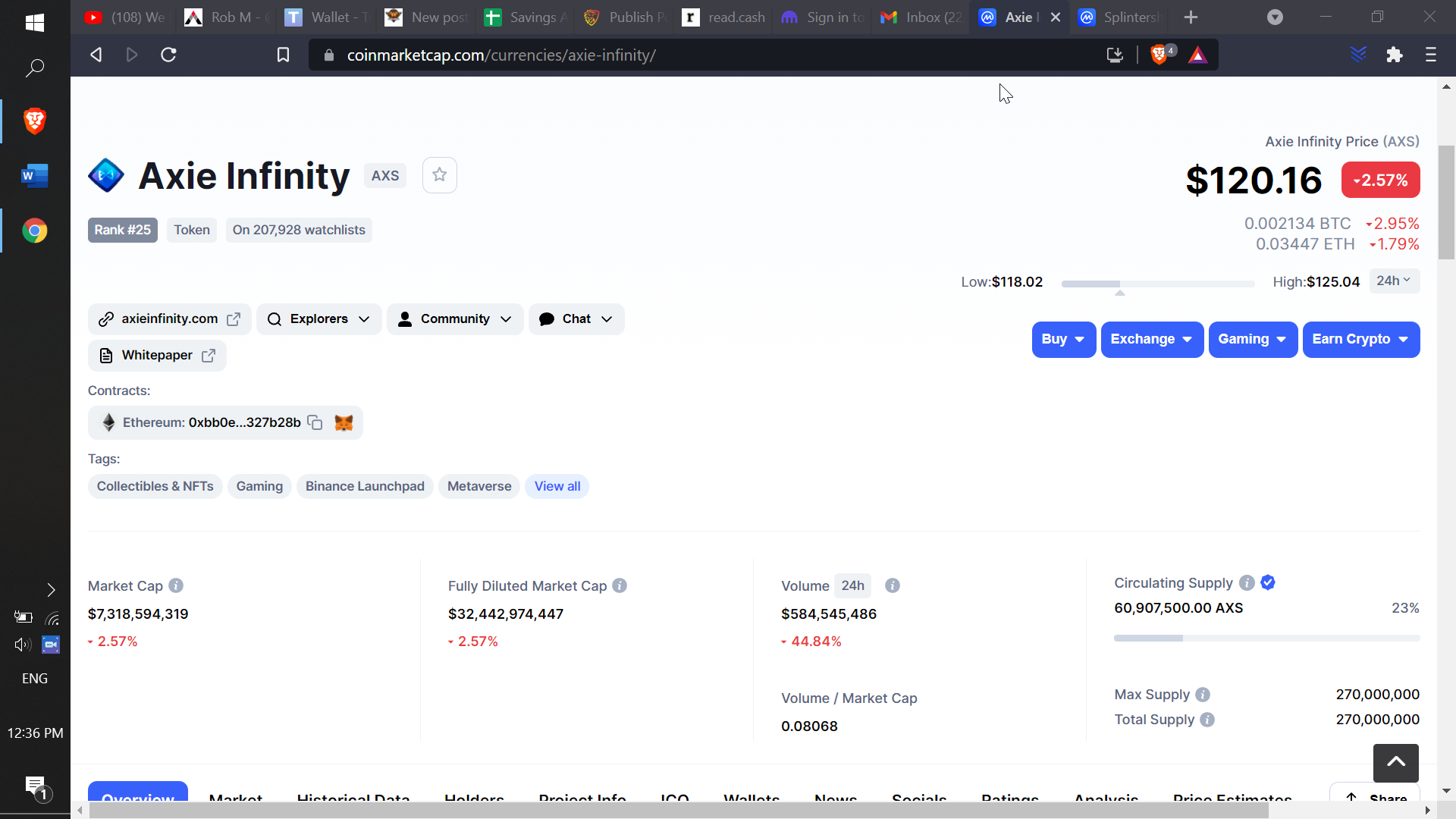
Task: Switch to the Savings tab
Action: click(525, 17)
